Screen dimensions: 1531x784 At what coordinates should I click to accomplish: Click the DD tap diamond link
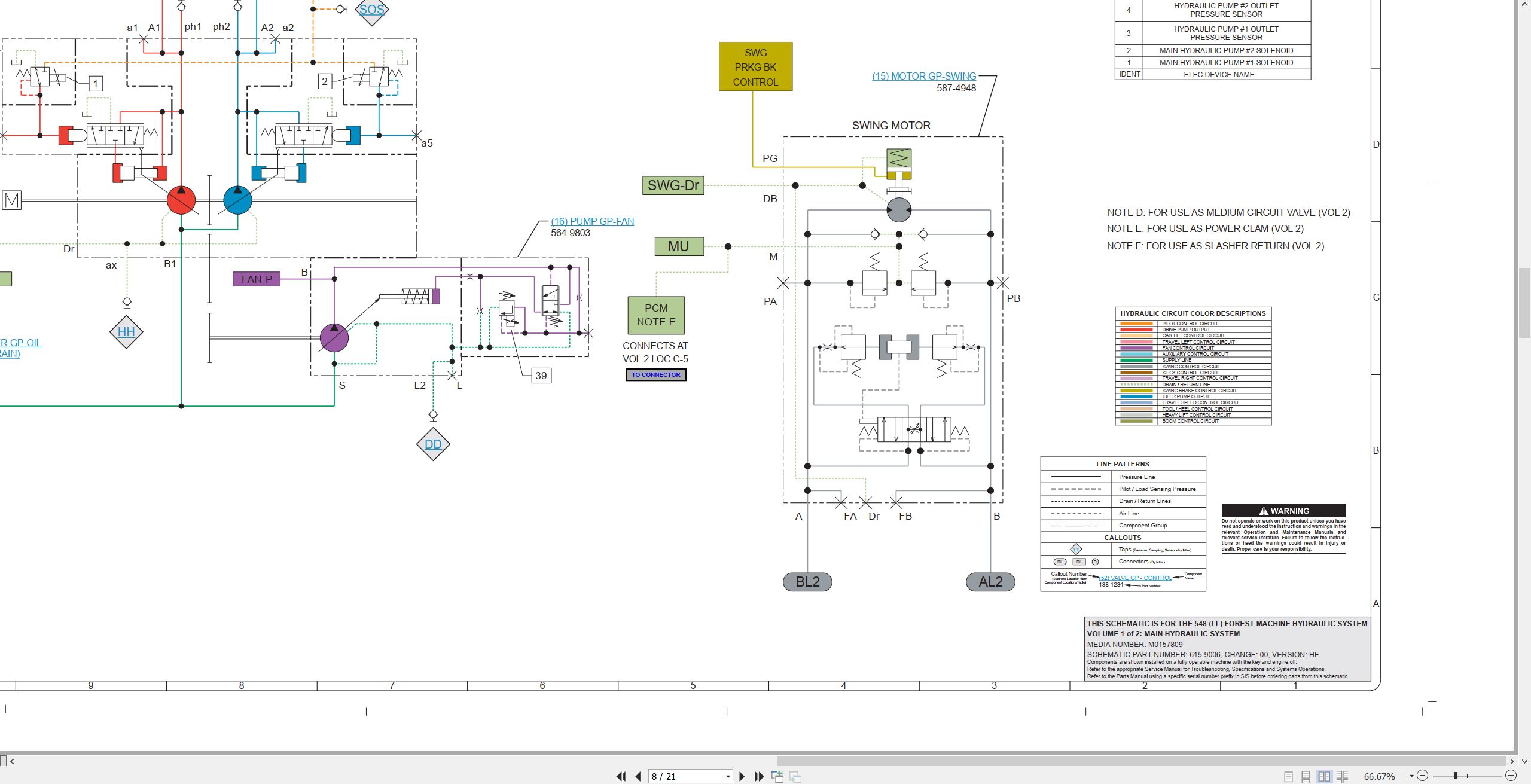click(433, 444)
